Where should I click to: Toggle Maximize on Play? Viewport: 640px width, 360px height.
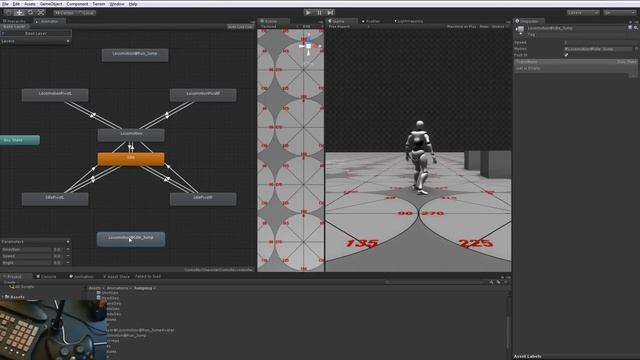pyautogui.click(x=461, y=27)
